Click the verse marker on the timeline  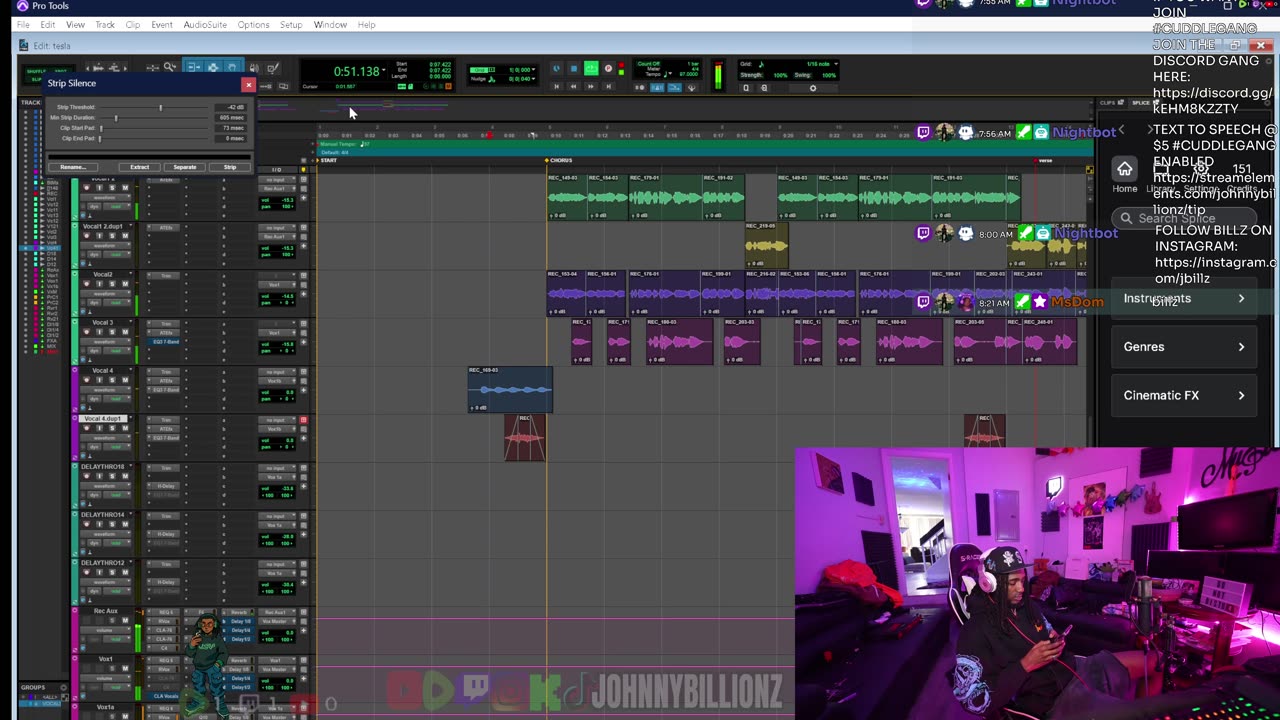[1042, 160]
